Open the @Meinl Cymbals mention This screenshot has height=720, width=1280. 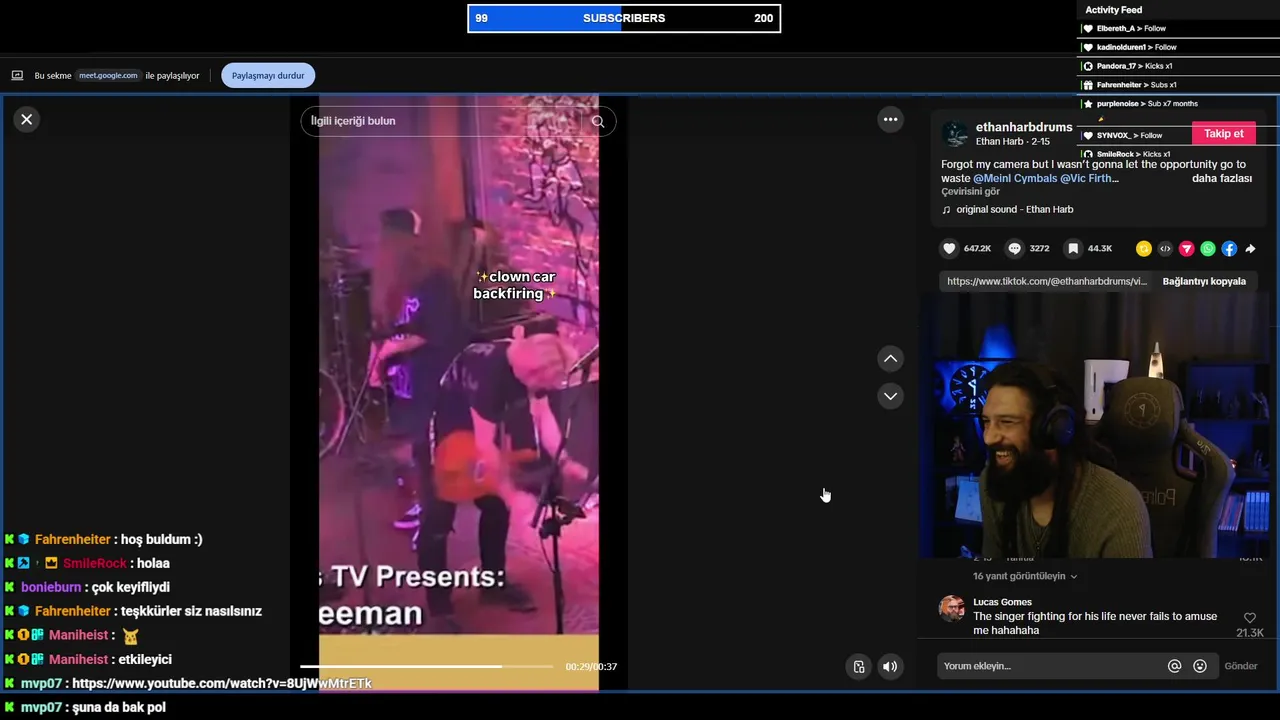point(1015,178)
